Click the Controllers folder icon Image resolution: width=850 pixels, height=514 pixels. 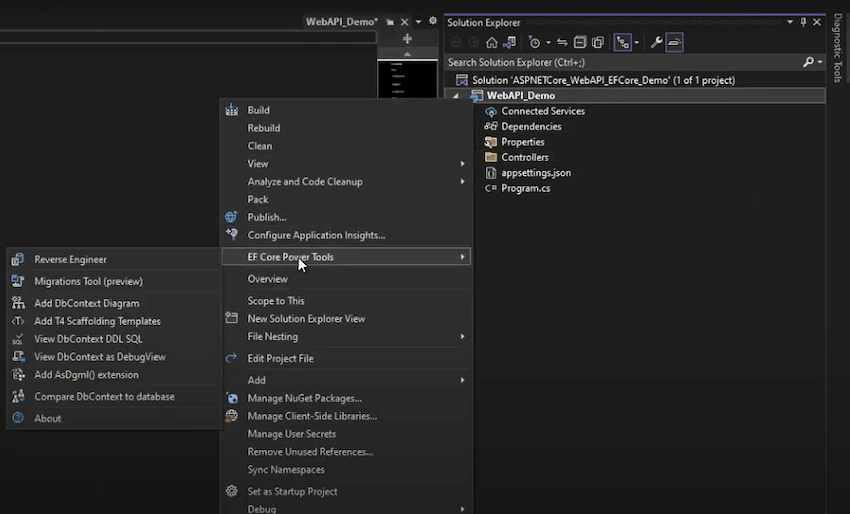click(x=491, y=157)
